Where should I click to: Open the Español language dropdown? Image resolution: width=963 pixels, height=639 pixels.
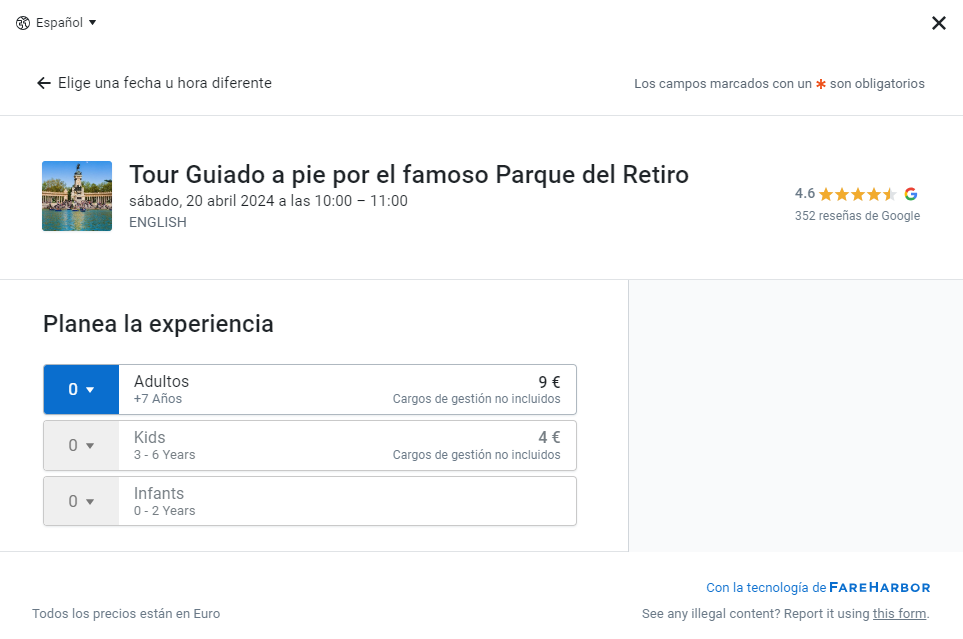tap(66, 23)
